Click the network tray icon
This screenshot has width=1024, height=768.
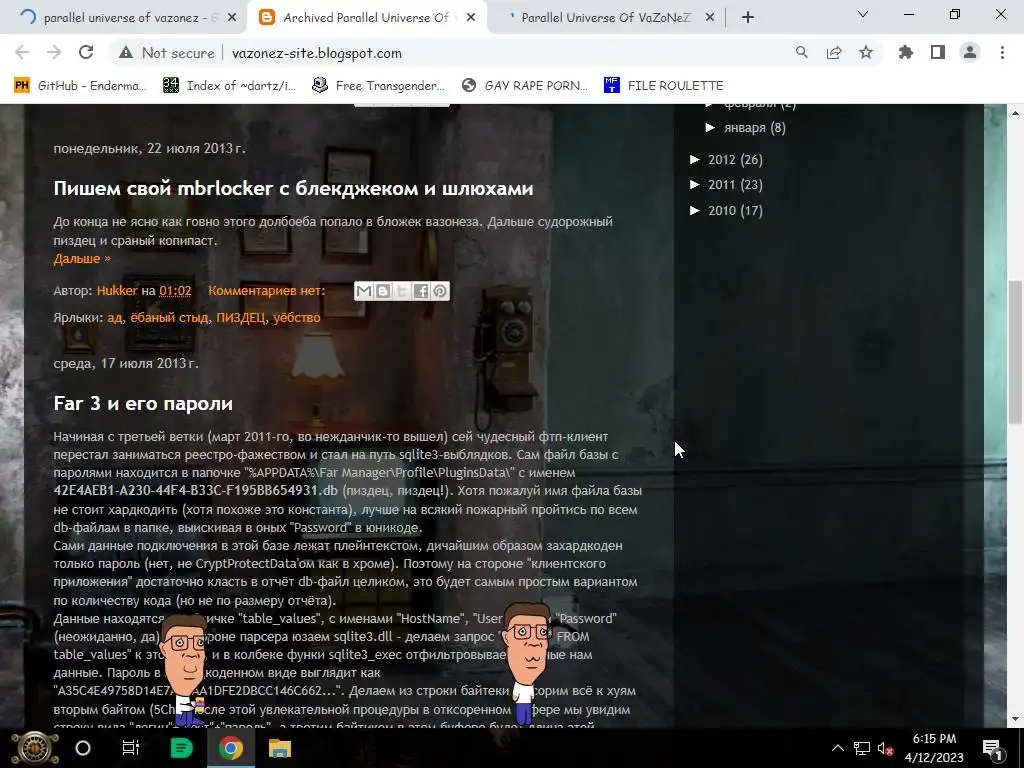click(x=861, y=748)
